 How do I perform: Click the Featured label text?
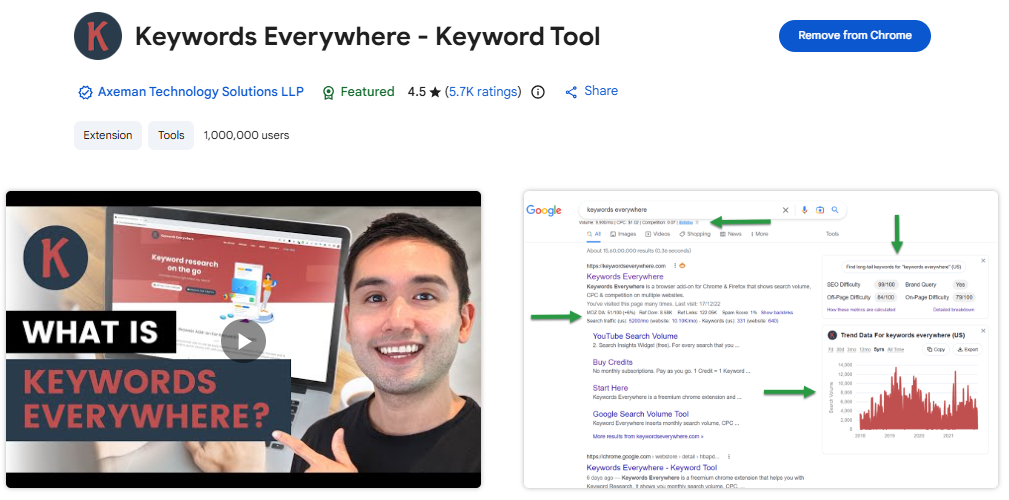[x=367, y=92]
